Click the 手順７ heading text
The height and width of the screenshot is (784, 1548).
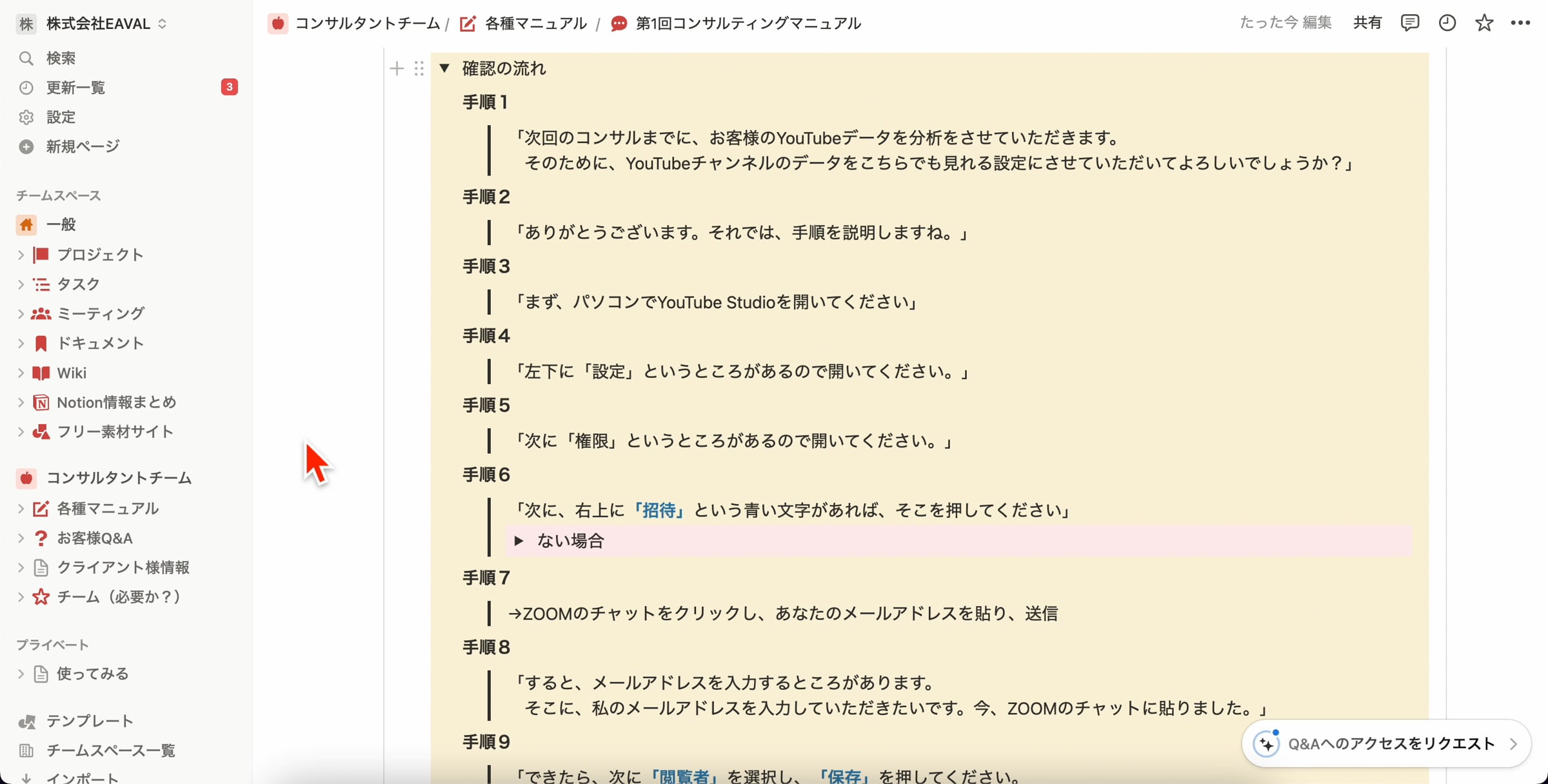(x=486, y=578)
